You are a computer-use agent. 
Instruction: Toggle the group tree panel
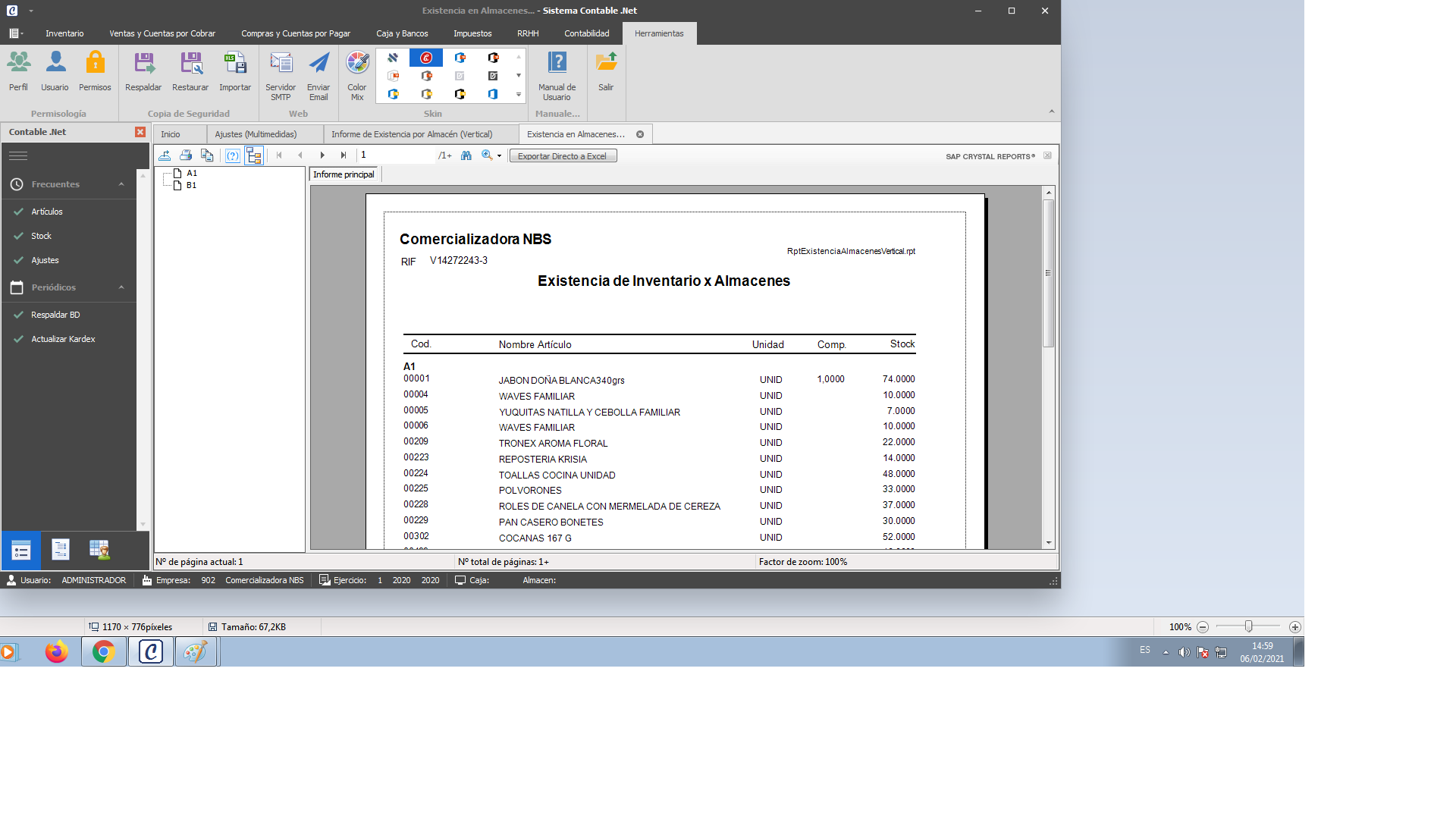click(254, 155)
